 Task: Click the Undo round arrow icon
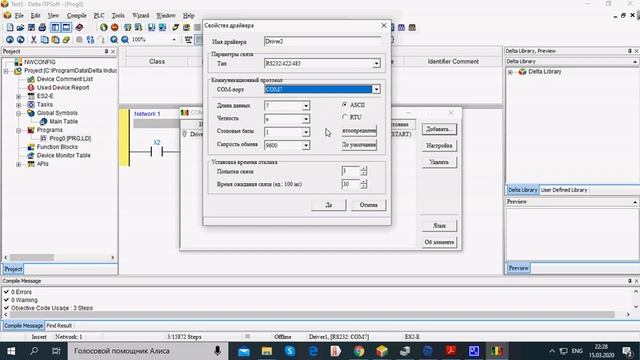pyautogui.click(x=9, y=40)
